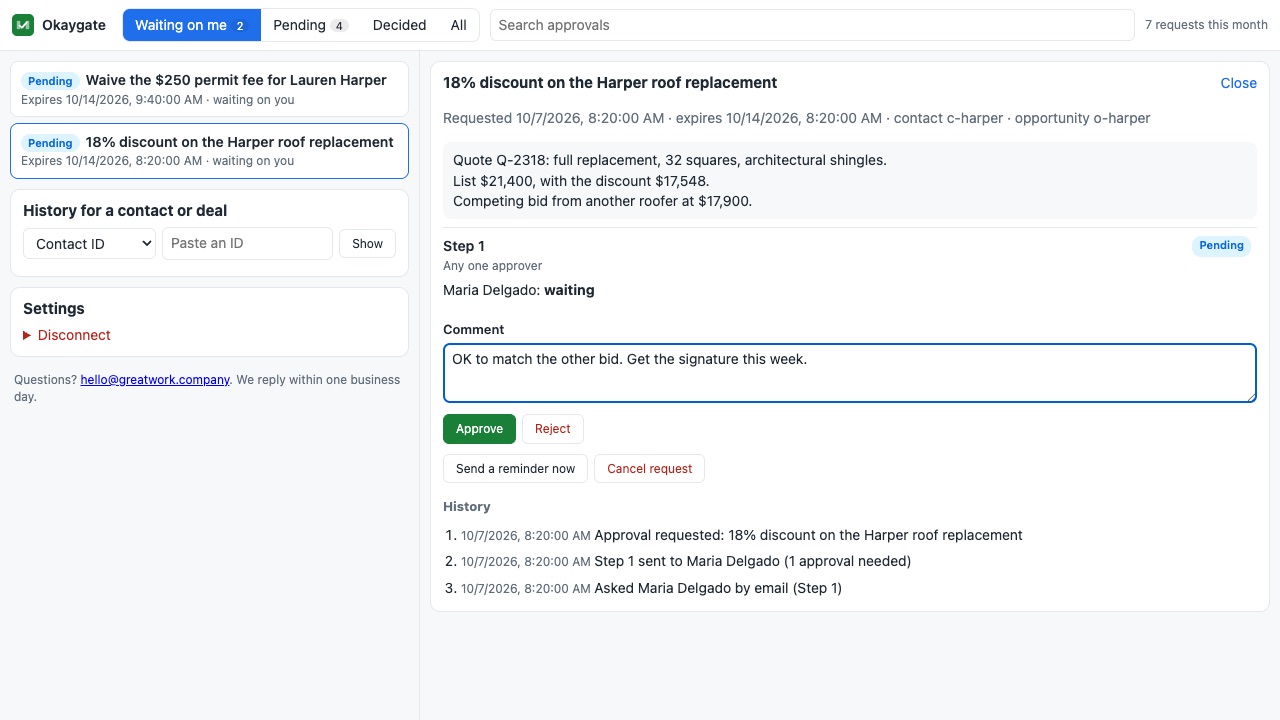Click history entry 'Step 1 sent to Maria Delgado'

click(x=753, y=561)
